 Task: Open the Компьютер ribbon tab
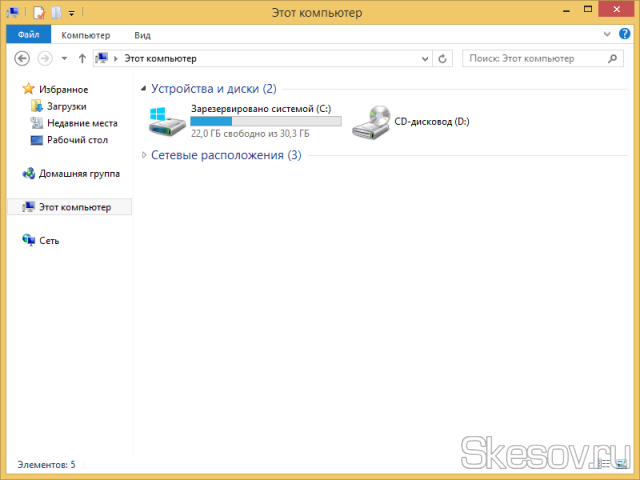pyautogui.click(x=85, y=34)
